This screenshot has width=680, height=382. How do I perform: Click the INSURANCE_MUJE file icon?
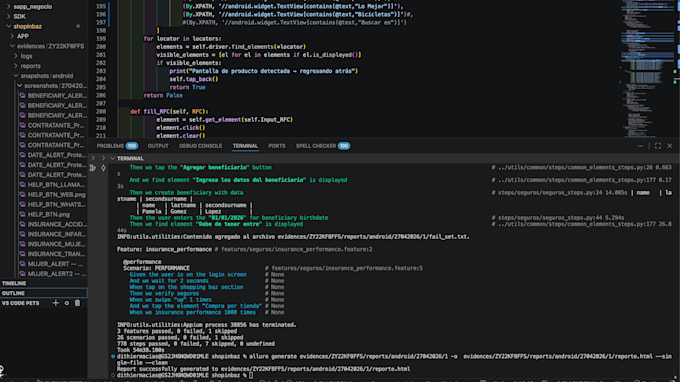(23, 244)
